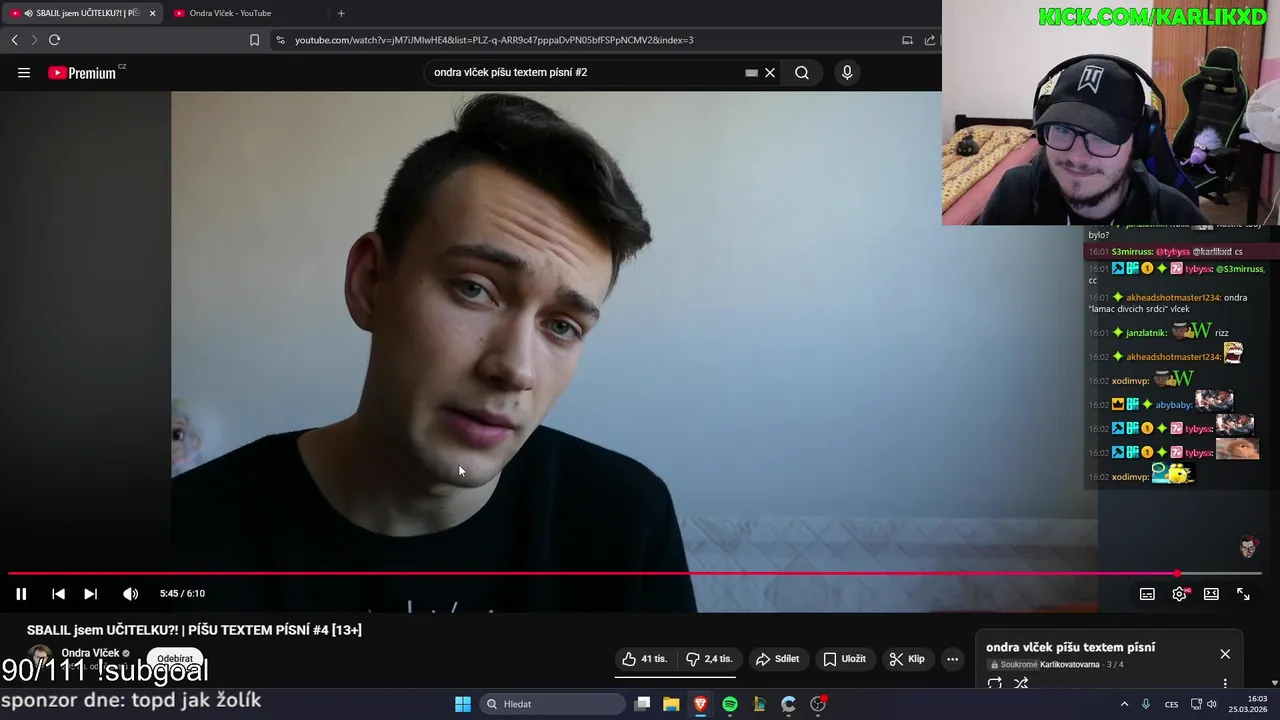The height and width of the screenshot is (720, 1280).
Task: Install the app from address bar icon
Action: coord(907,40)
